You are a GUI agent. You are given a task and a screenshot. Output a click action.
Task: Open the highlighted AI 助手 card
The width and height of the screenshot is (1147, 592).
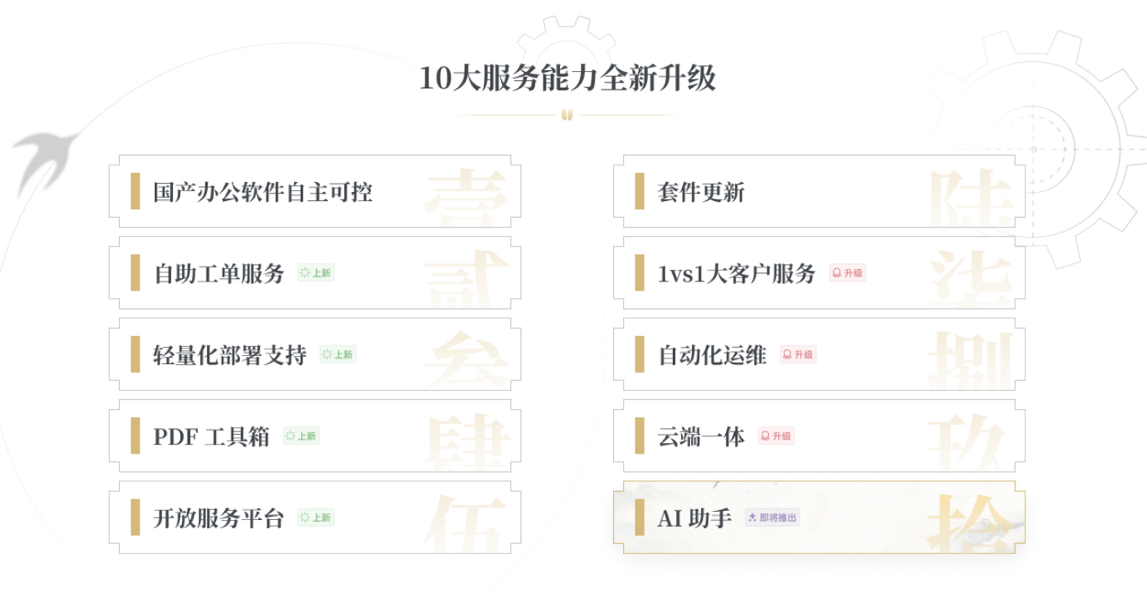click(x=819, y=517)
